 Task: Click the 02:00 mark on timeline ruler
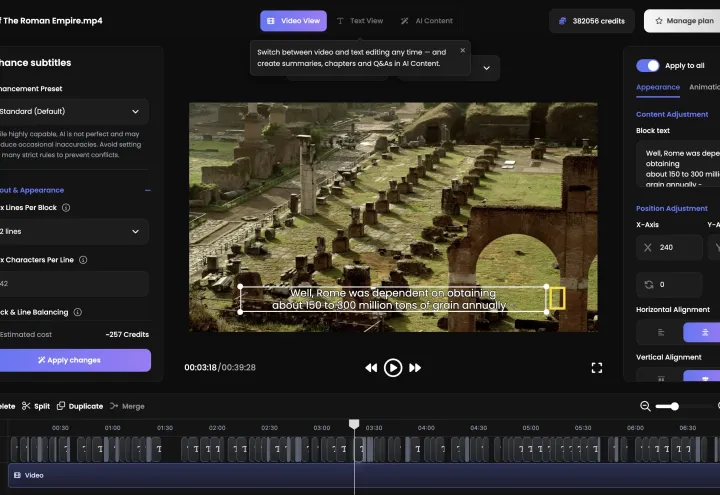pyautogui.click(x=217, y=428)
